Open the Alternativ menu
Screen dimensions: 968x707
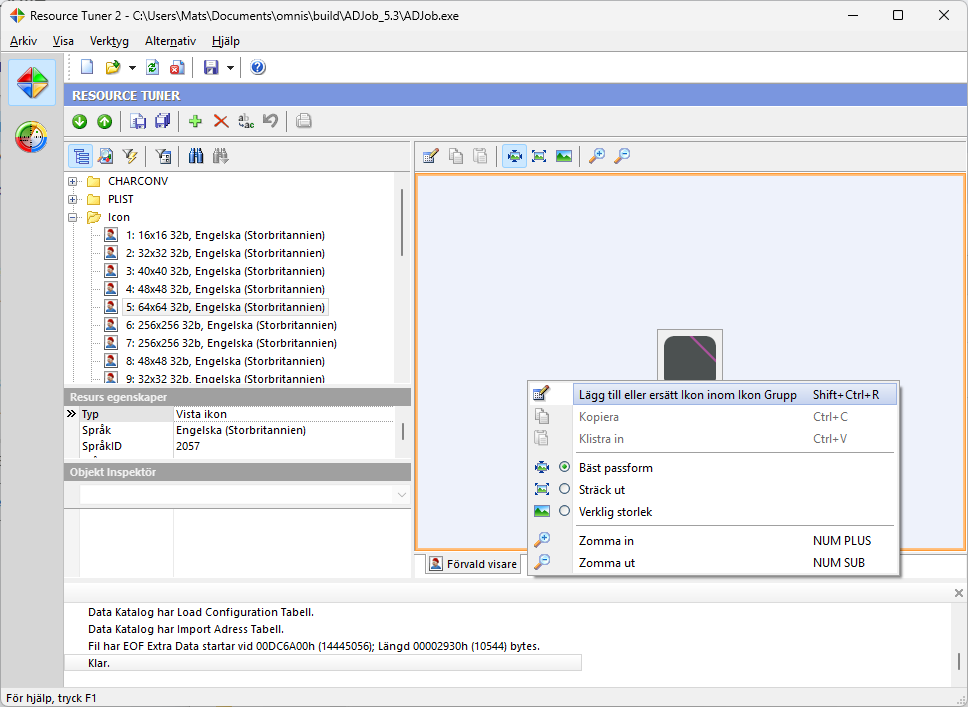coord(170,41)
